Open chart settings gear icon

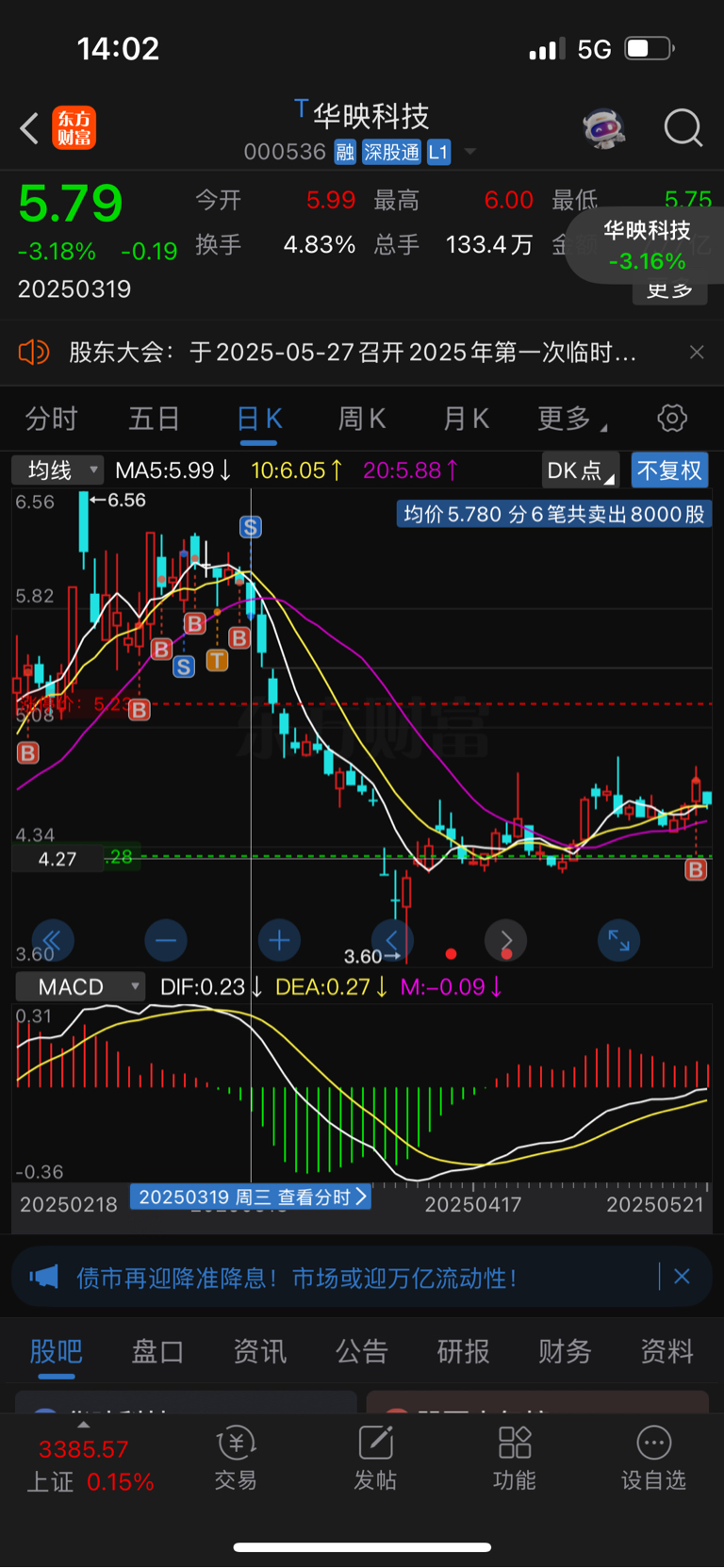coord(672,418)
